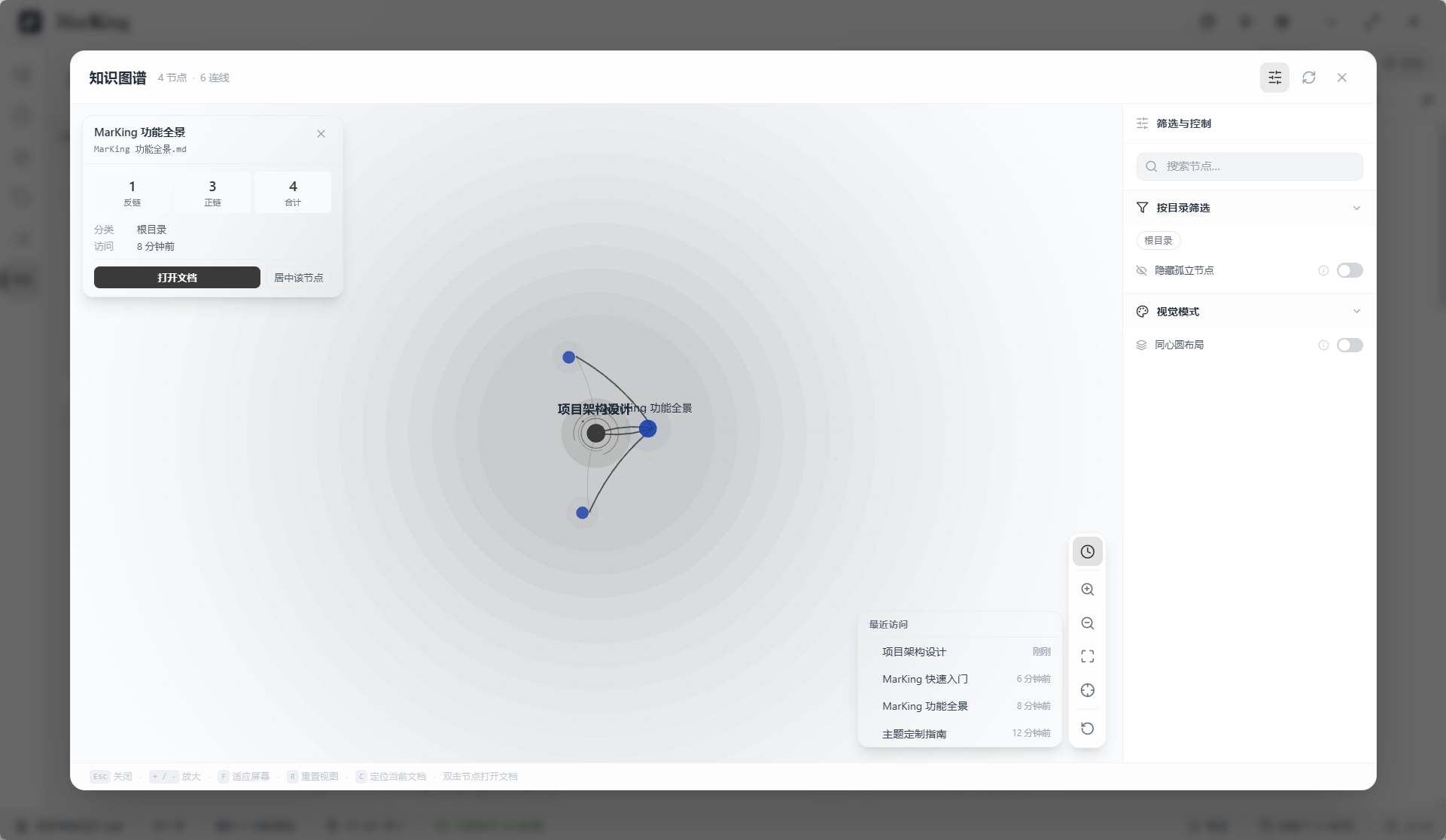Screen dimensions: 1446x840
Task: Click the locate current document crosshair icon
Action: pyautogui.click(x=1087, y=690)
